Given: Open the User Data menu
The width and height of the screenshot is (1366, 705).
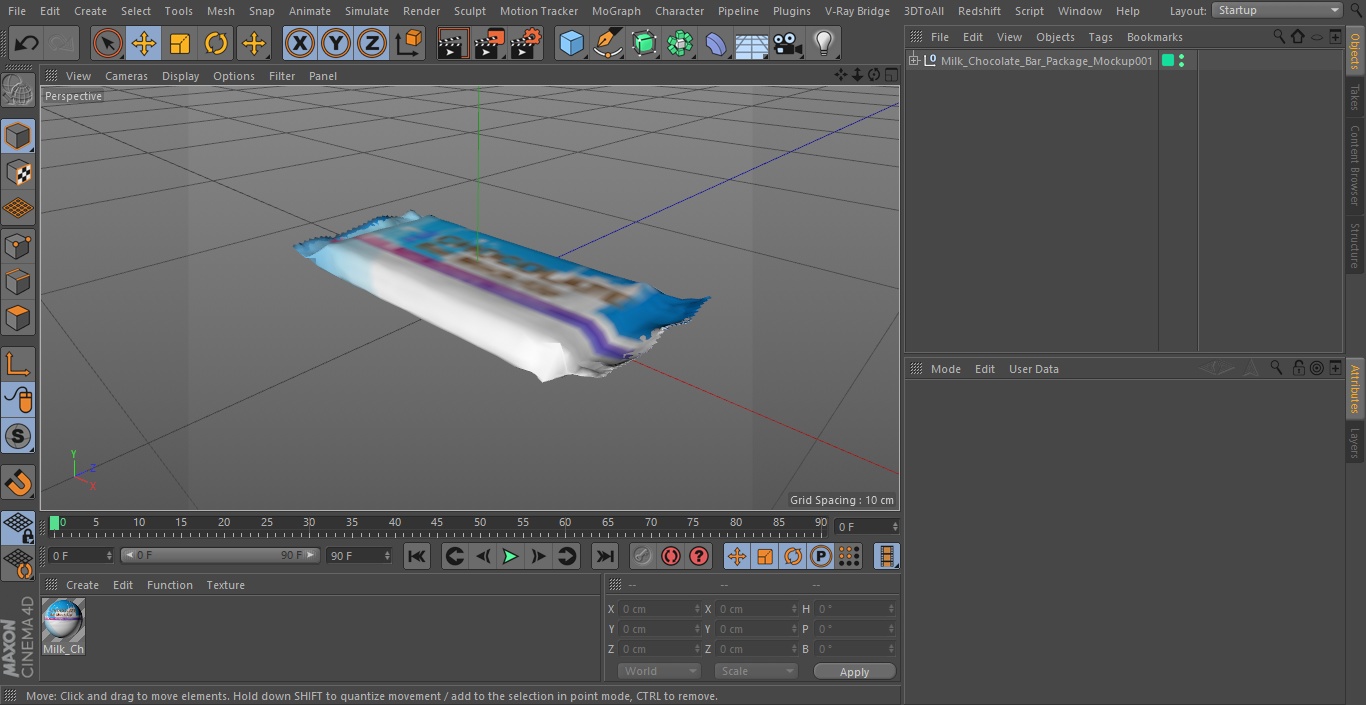Looking at the screenshot, I should pos(1033,369).
